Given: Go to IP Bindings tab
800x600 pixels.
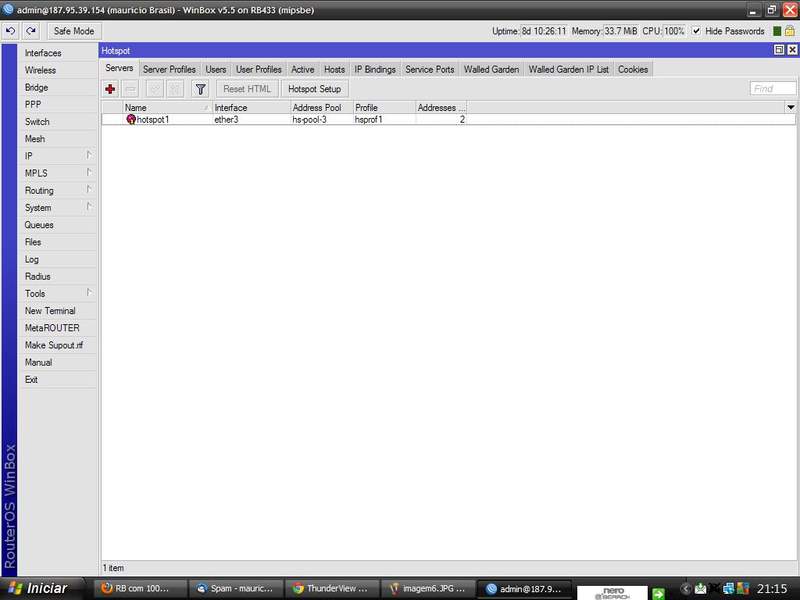Looking at the screenshot, I should [x=375, y=69].
